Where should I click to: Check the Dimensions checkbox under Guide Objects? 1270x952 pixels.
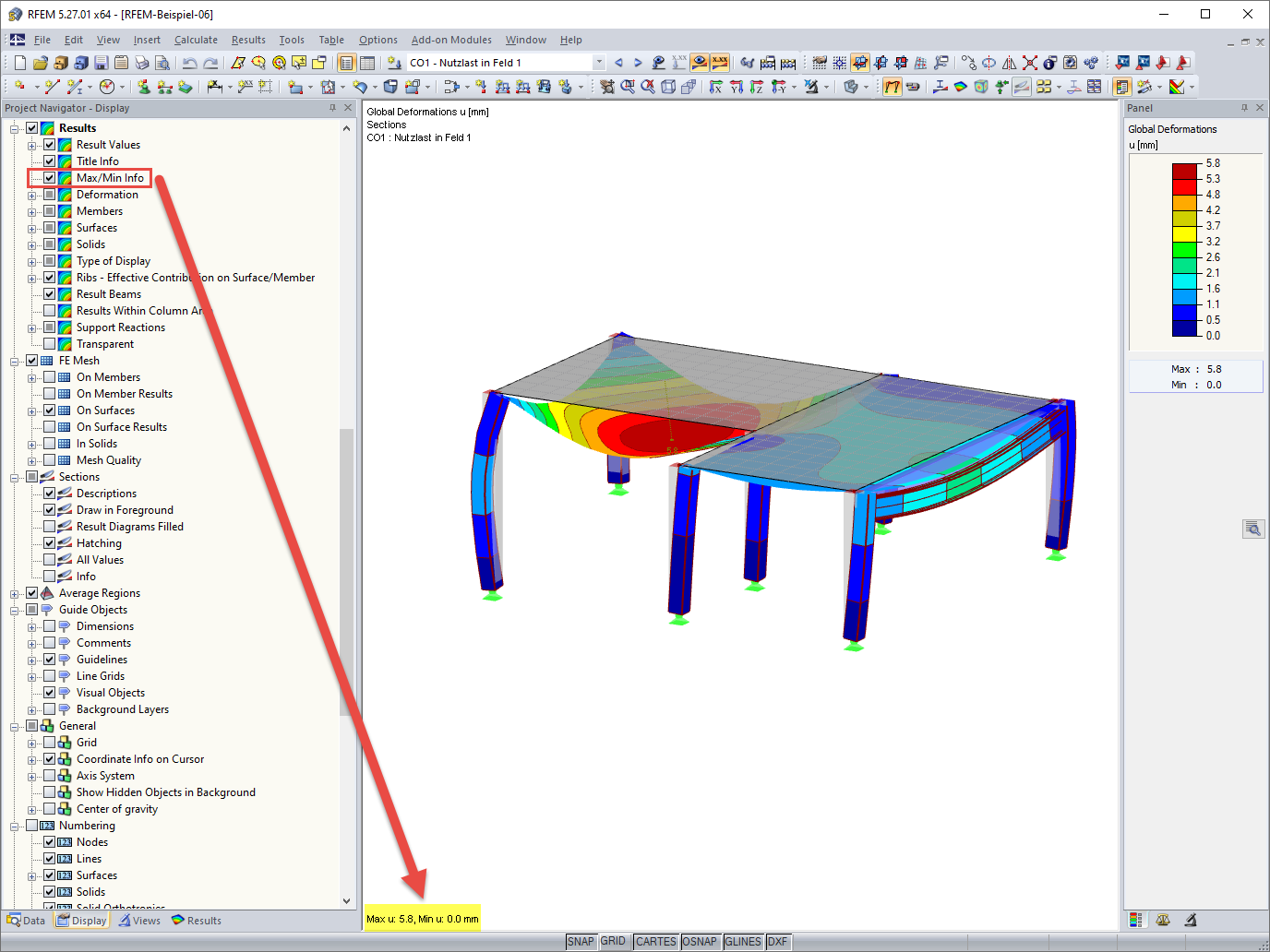click(50, 626)
